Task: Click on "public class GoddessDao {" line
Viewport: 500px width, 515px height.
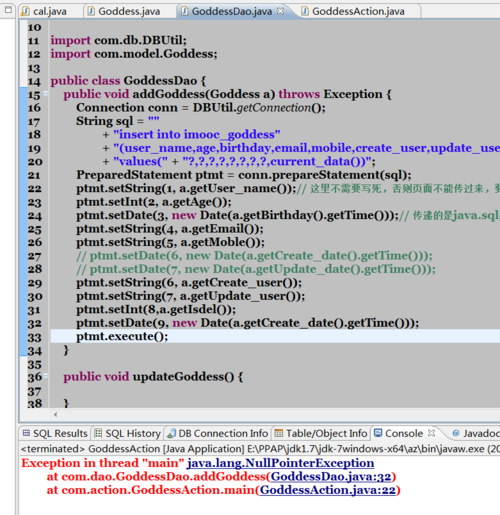Action: [128, 81]
